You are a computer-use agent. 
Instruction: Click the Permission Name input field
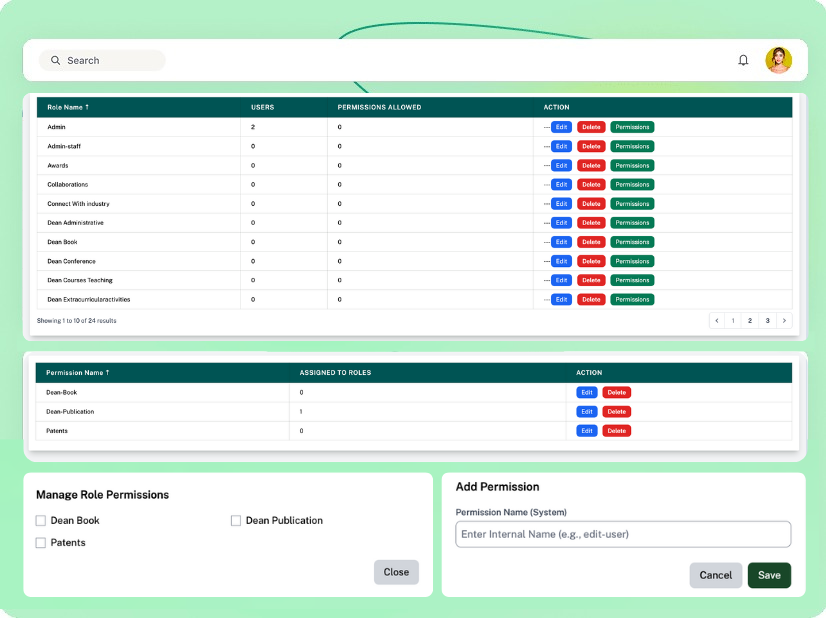(622, 534)
